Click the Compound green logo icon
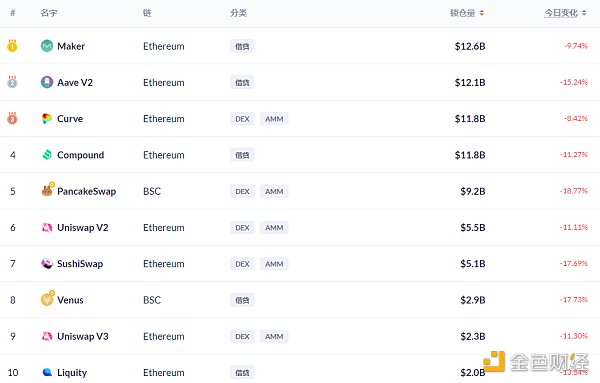600x383 pixels. (x=47, y=155)
